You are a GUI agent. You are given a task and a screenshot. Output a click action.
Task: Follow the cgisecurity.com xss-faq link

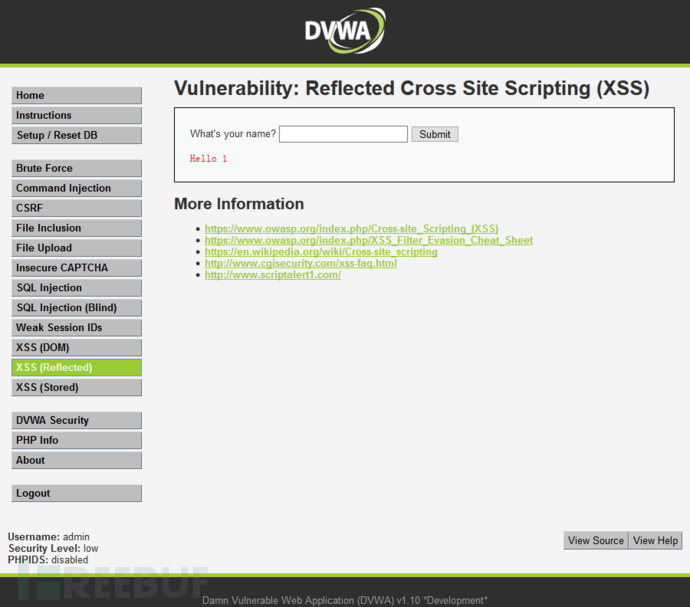point(301,263)
